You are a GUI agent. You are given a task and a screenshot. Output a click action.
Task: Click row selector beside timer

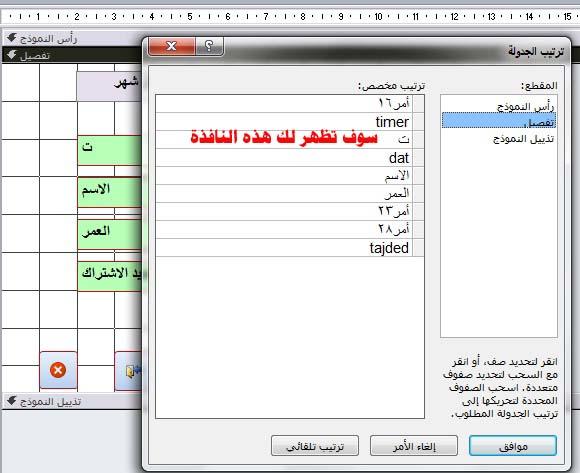click(418, 122)
